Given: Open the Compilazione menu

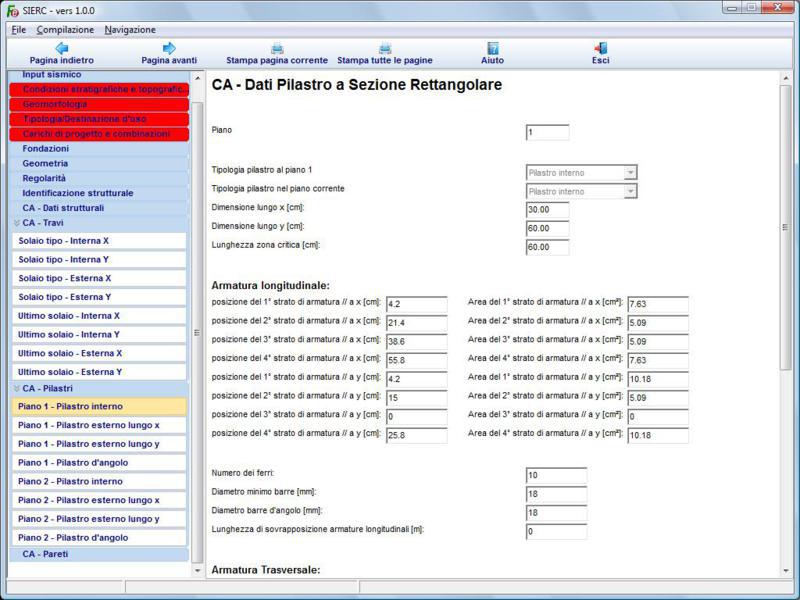Looking at the screenshot, I should [65, 30].
